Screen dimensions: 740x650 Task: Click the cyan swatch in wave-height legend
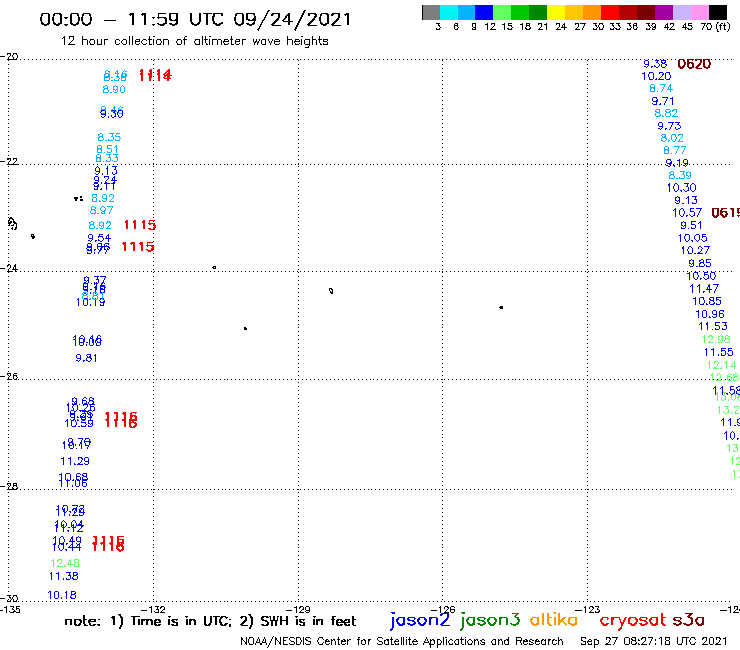point(449,13)
